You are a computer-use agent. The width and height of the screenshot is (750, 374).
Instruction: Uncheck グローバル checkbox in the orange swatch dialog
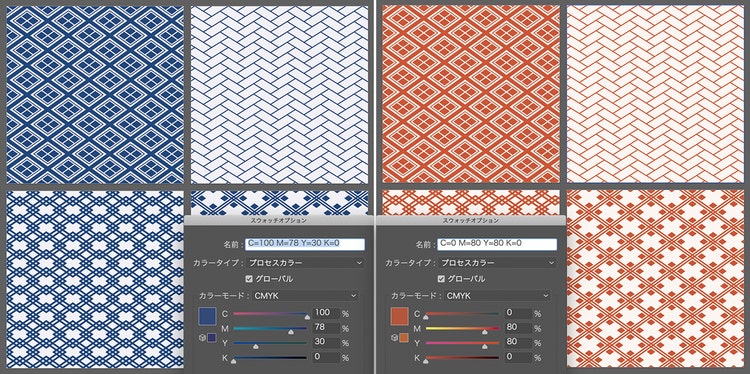click(x=441, y=279)
